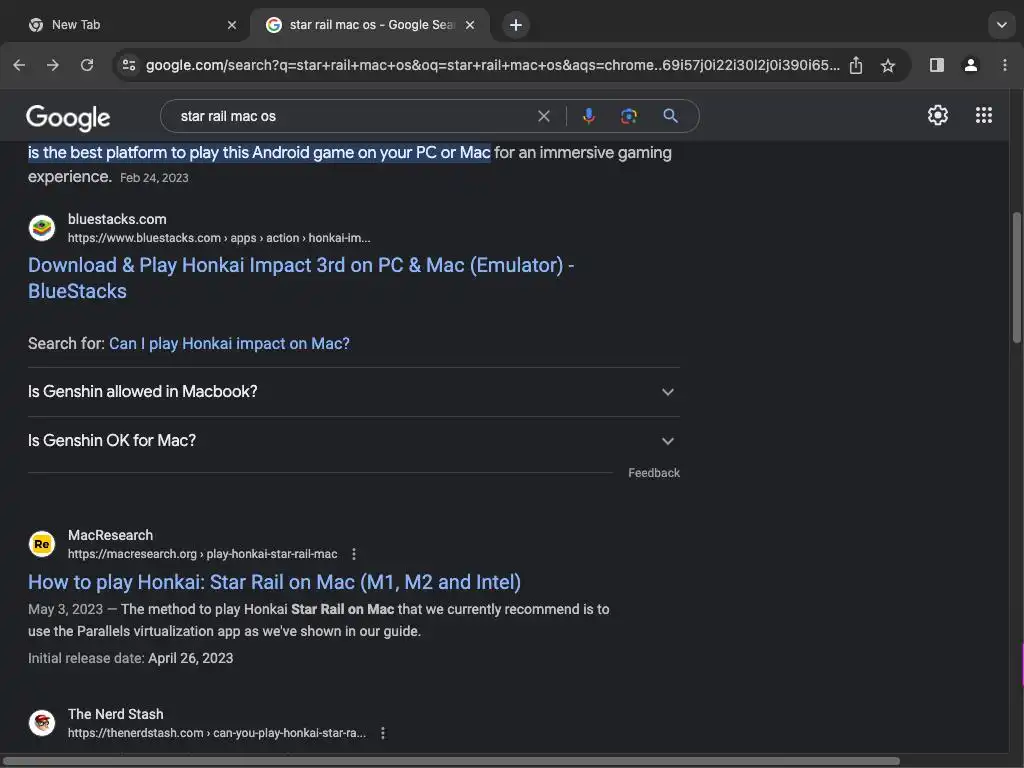This screenshot has width=1024, height=768.
Task: Go forward using the browser forward arrow
Action: click(x=53, y=65)
